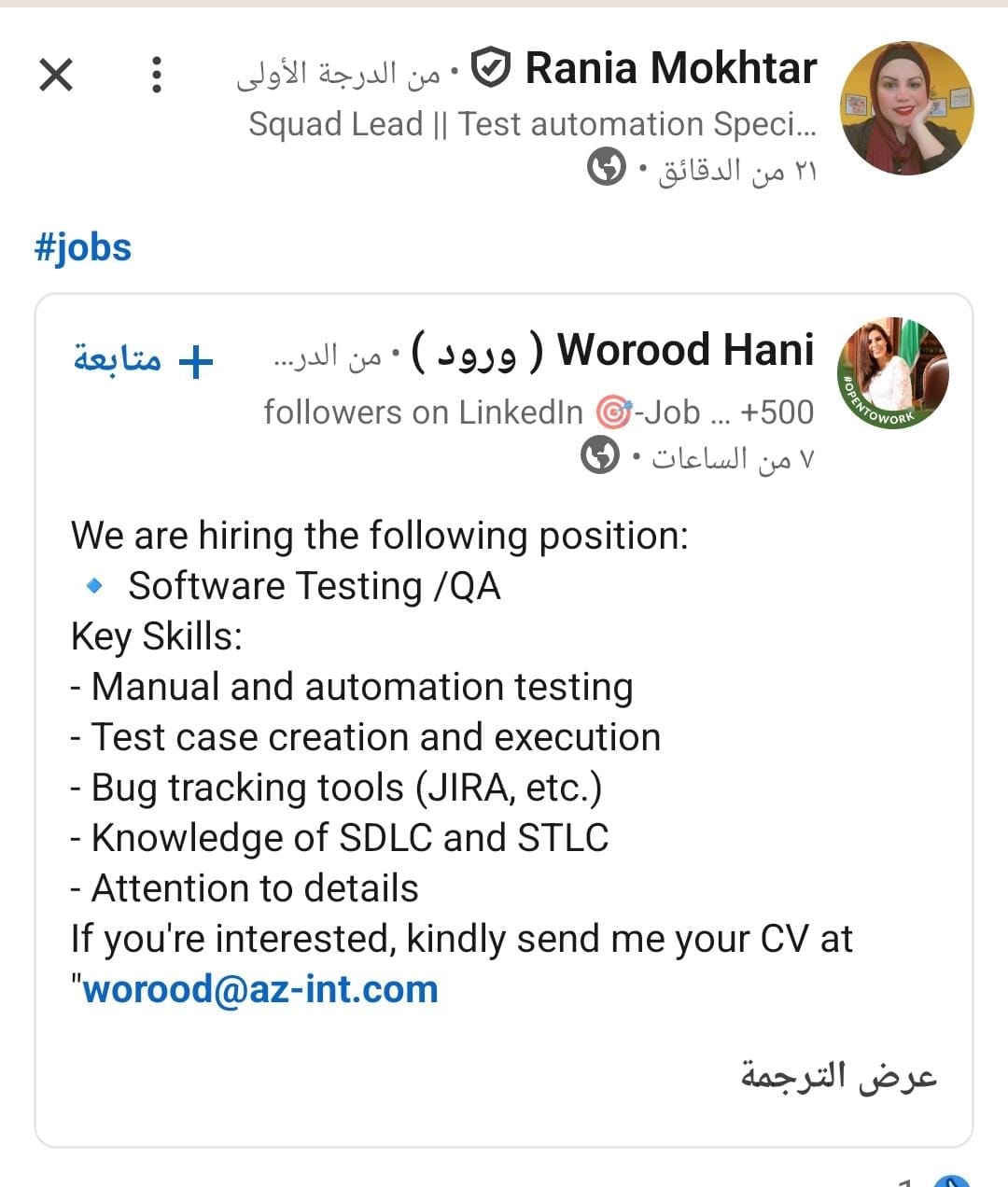Close the post with the X icon

tap(56, 75)
